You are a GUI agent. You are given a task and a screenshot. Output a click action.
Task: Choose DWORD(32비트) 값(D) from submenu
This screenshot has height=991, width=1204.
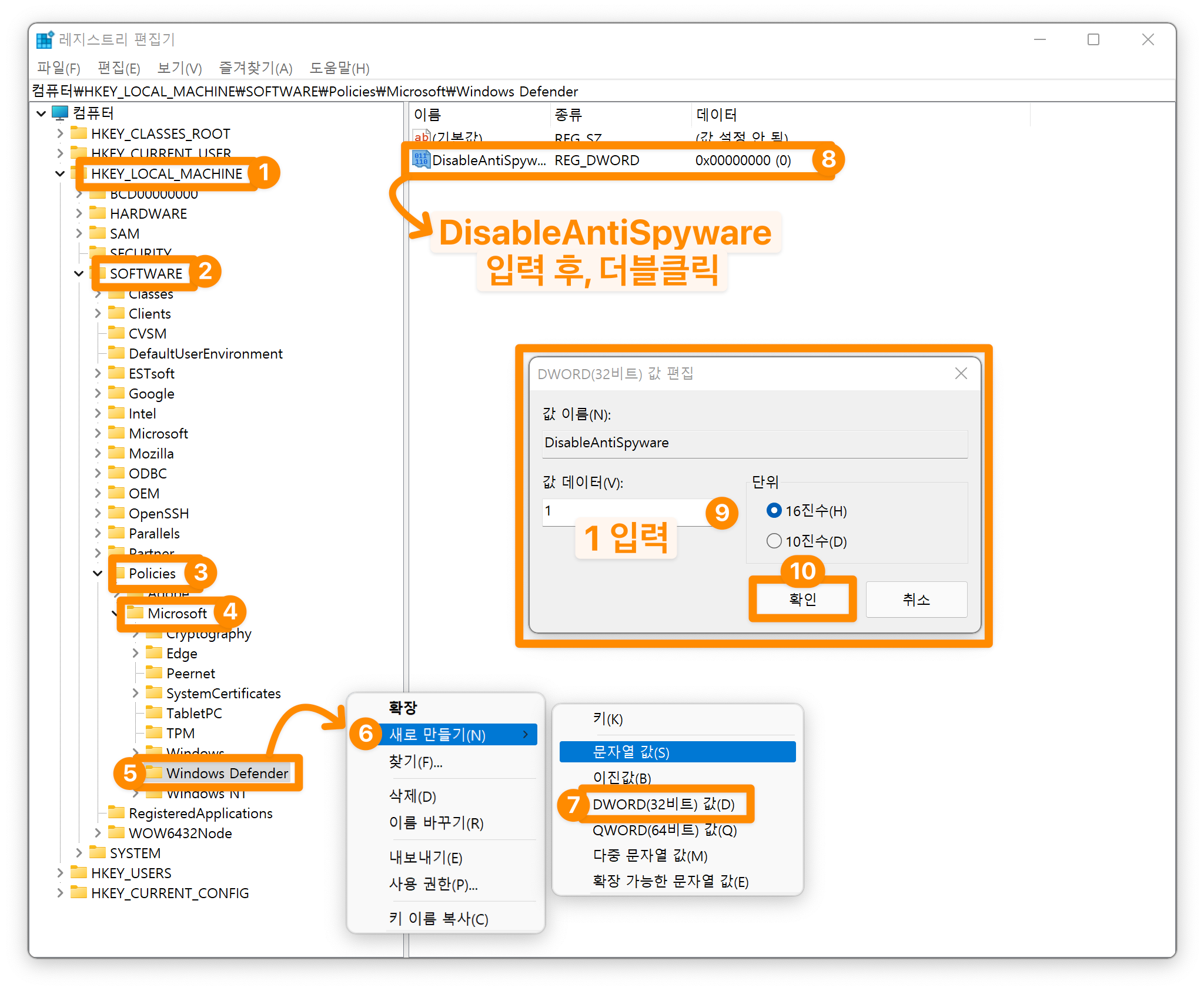663,804
